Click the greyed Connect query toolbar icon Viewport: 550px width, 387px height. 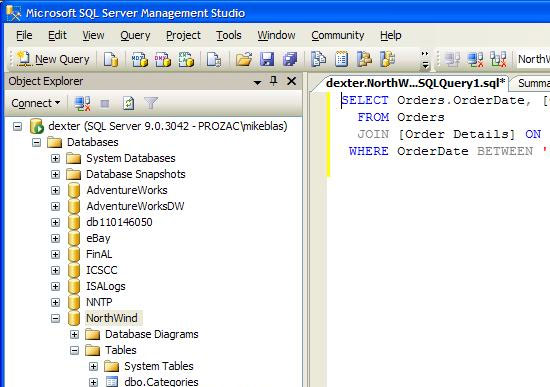[452, 59]
